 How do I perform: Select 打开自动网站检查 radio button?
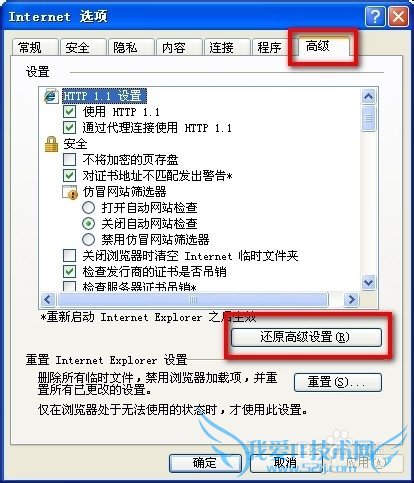pos(88,208)
